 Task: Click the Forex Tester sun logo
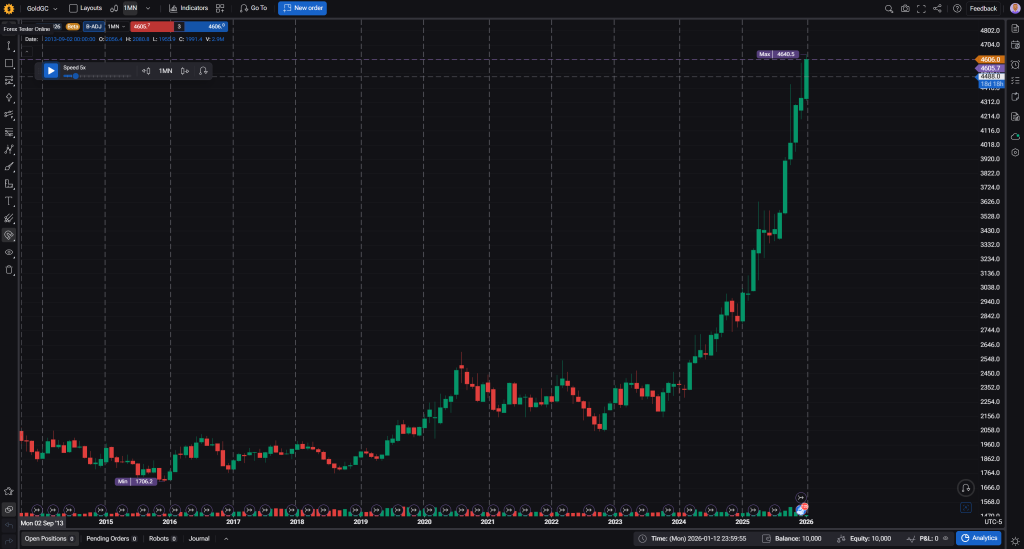point(8,8)
